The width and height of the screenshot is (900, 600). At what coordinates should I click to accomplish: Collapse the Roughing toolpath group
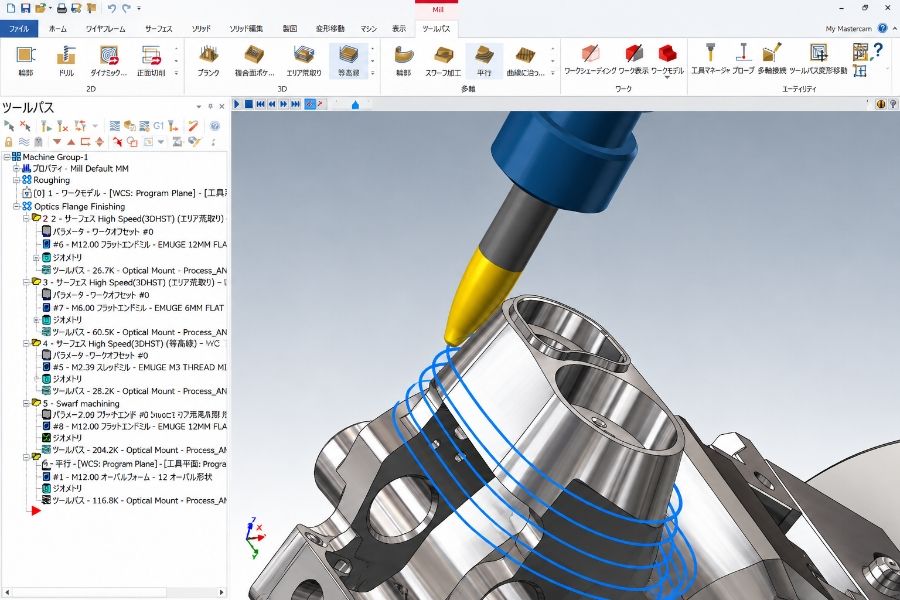(x=17, y=180)
